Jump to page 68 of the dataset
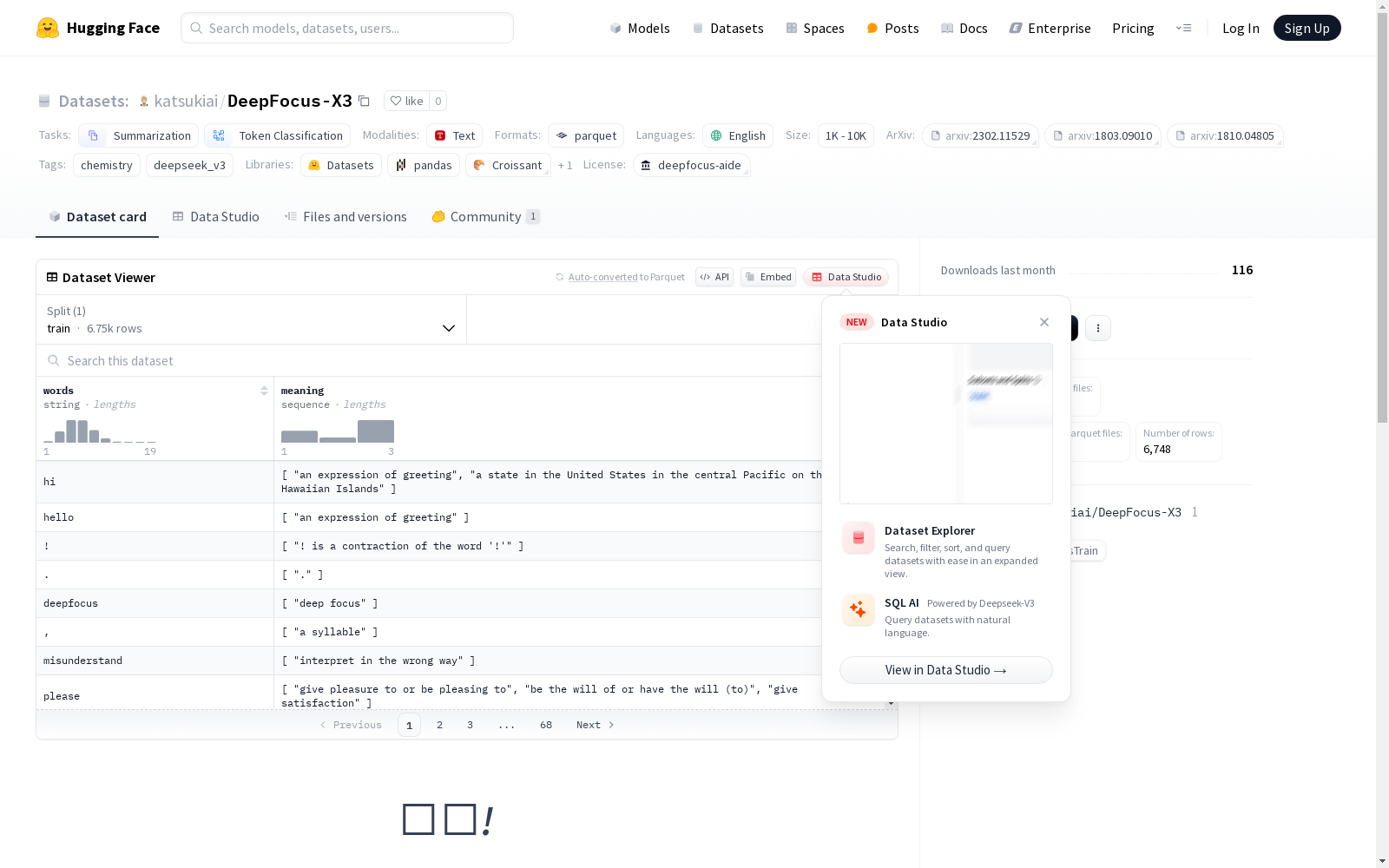 click(x=546, y=725)
